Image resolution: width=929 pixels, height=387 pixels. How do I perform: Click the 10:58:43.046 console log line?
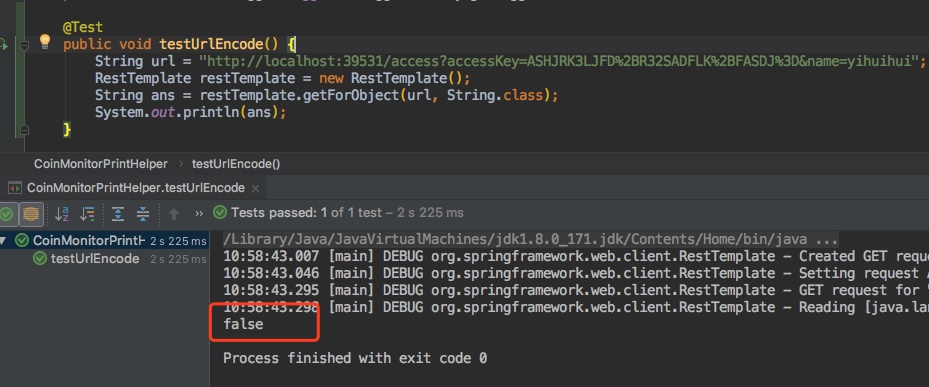(x=576, y=274)
